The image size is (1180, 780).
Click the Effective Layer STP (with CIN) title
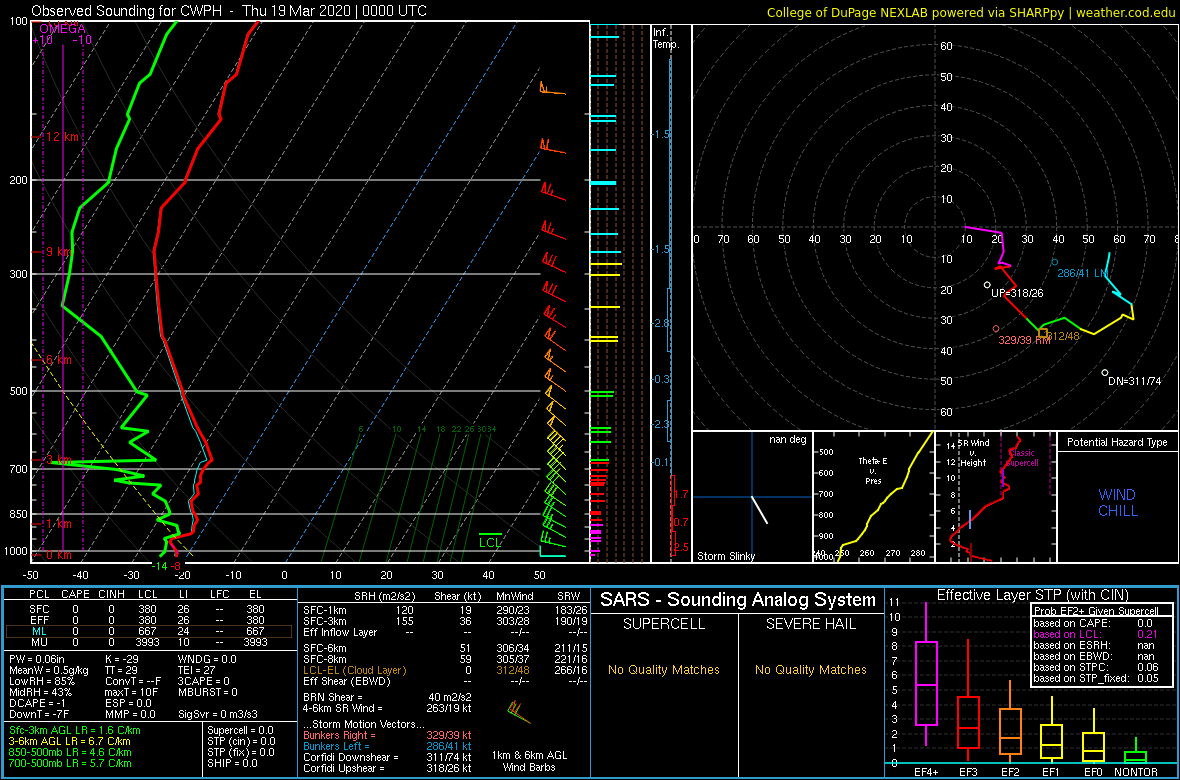pos(1032,595)
